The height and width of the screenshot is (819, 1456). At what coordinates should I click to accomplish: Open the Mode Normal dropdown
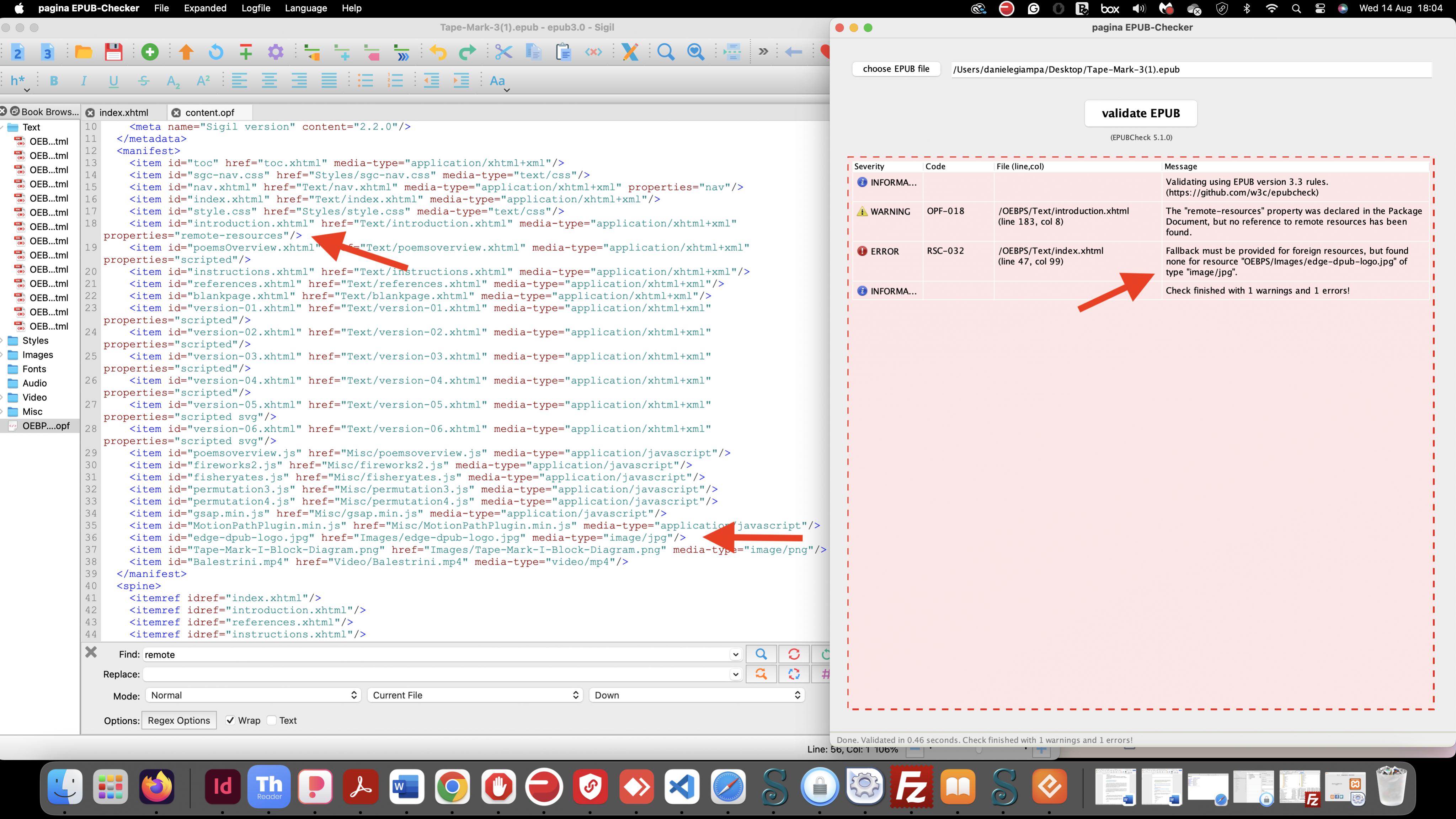253,695
